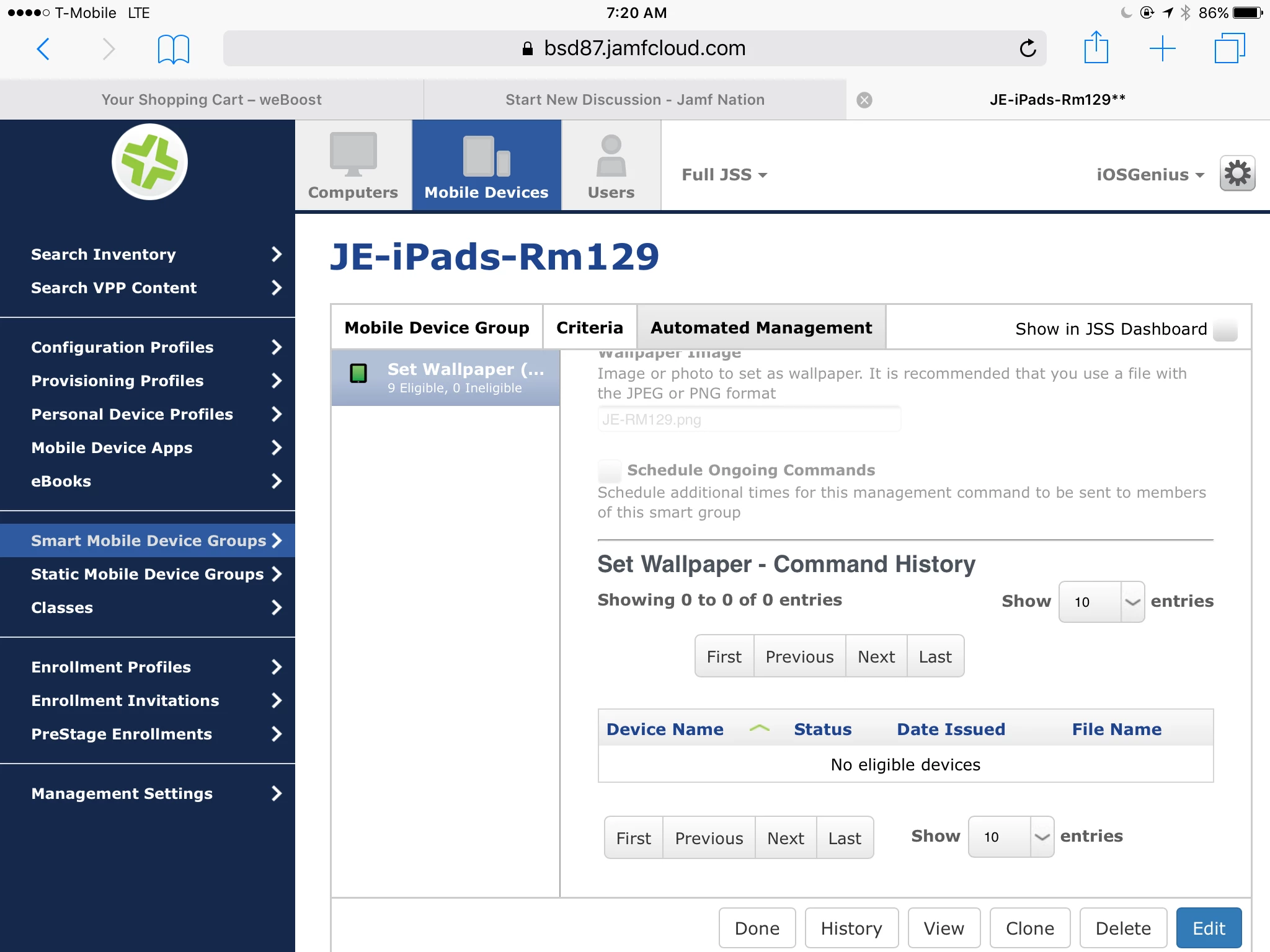Tap Safari's share icon
Screen dimensions: 1270x952
pyautogui.click(x=1096, y=48)
